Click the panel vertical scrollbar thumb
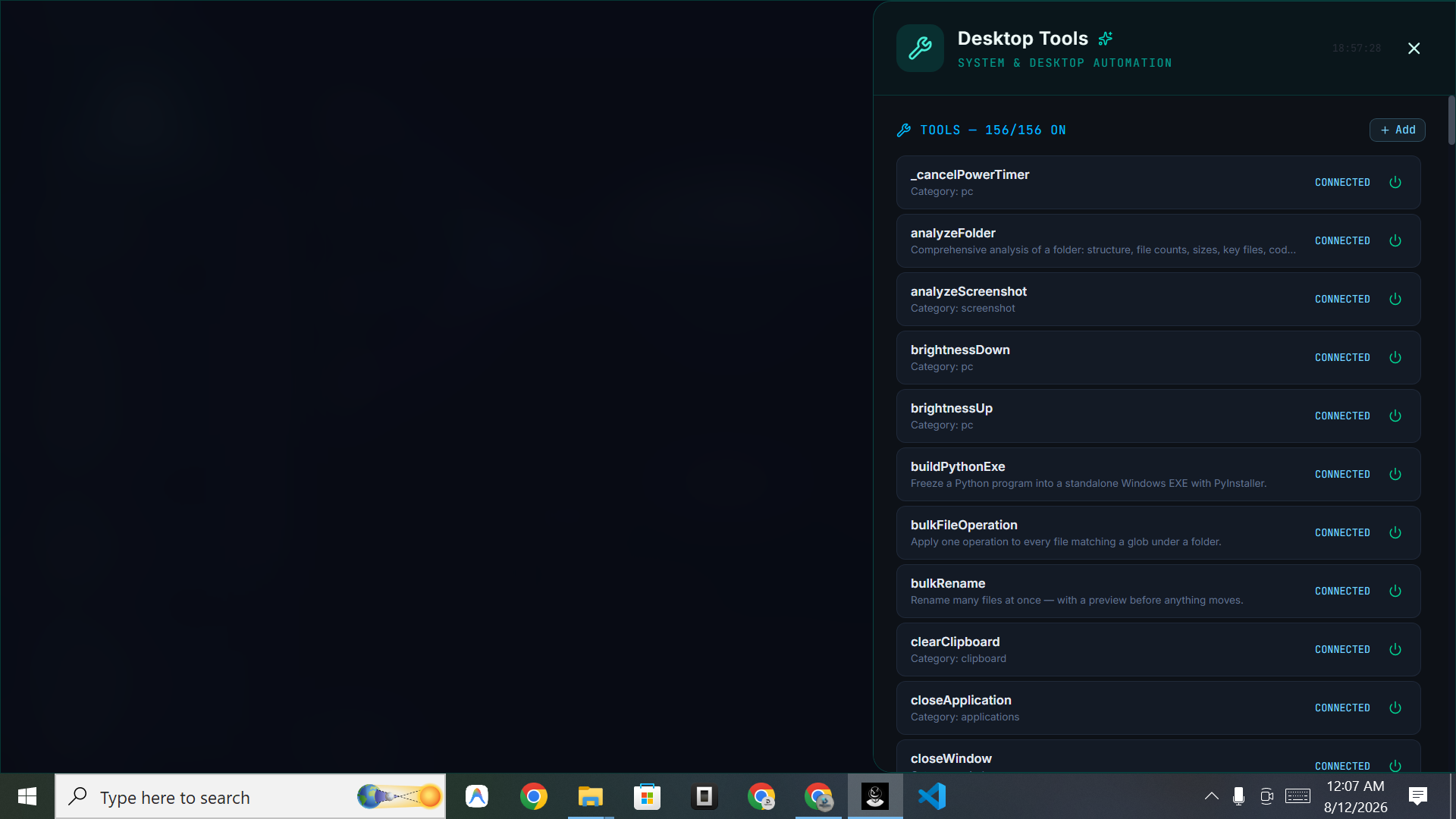 1451,120
